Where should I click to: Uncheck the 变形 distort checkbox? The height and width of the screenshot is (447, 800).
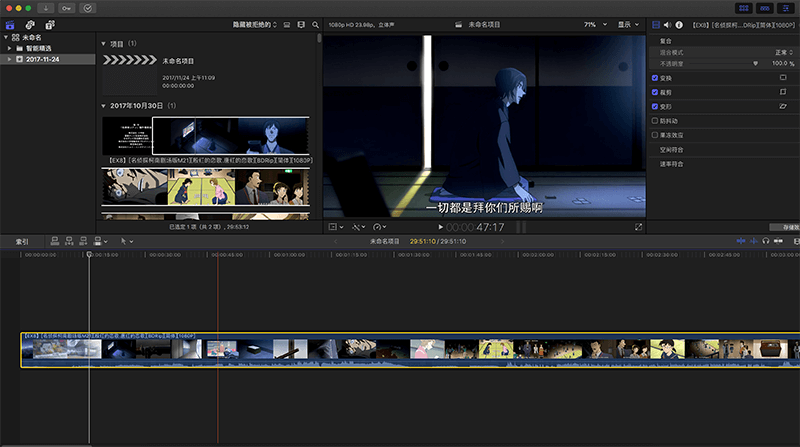click(655, 107)
